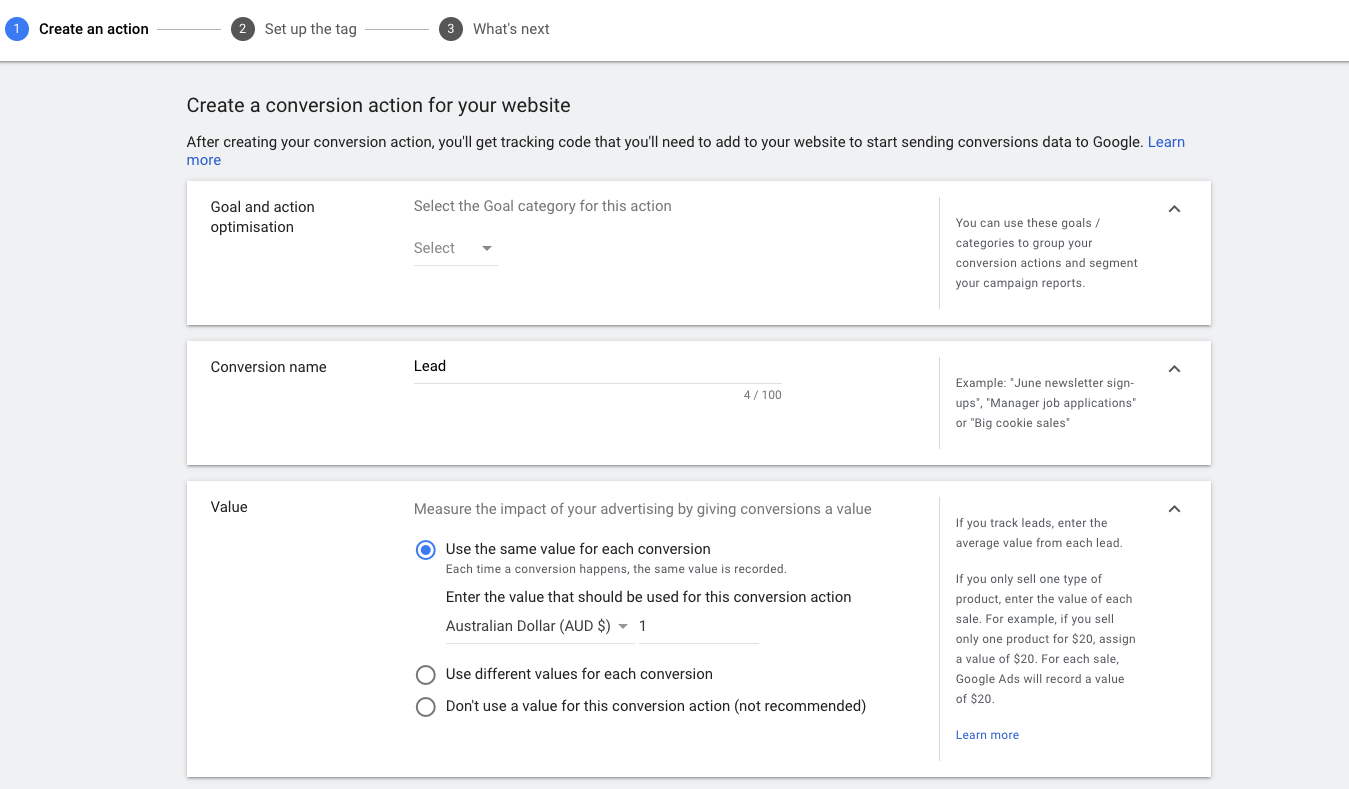Select 'Don't use a value for this conversion action'
The height and width of the screenshot is (789, 1349).
tap(425, 707)
